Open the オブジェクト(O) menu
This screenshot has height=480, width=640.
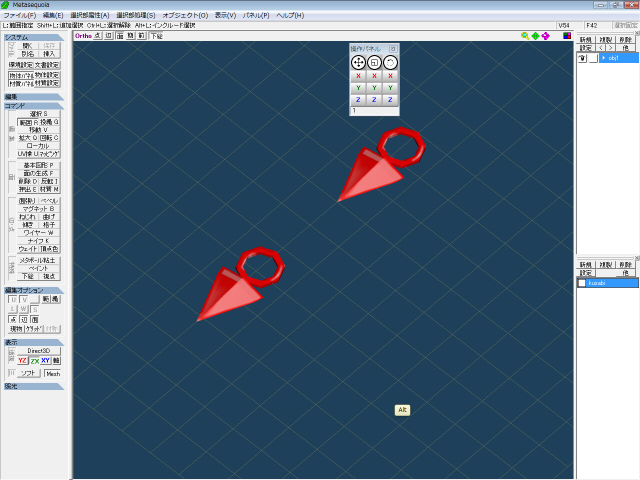click(185, 16)
